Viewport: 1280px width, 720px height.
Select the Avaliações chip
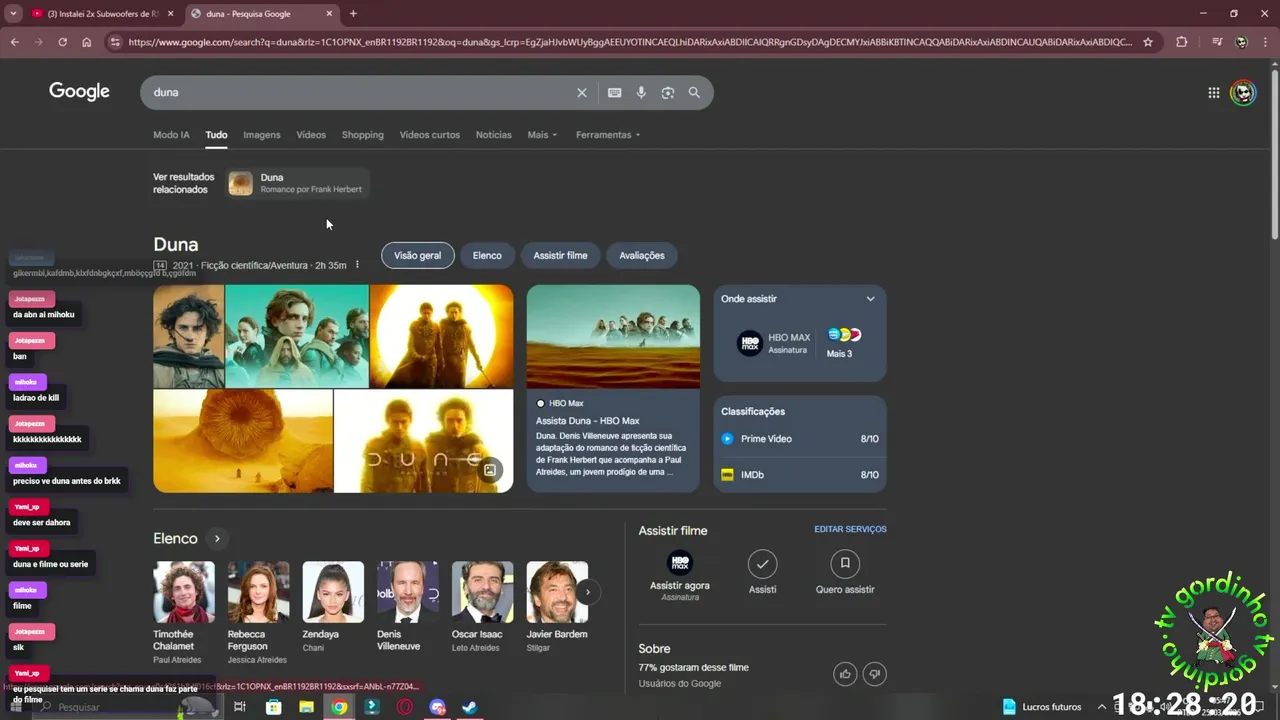coord(642,256)
